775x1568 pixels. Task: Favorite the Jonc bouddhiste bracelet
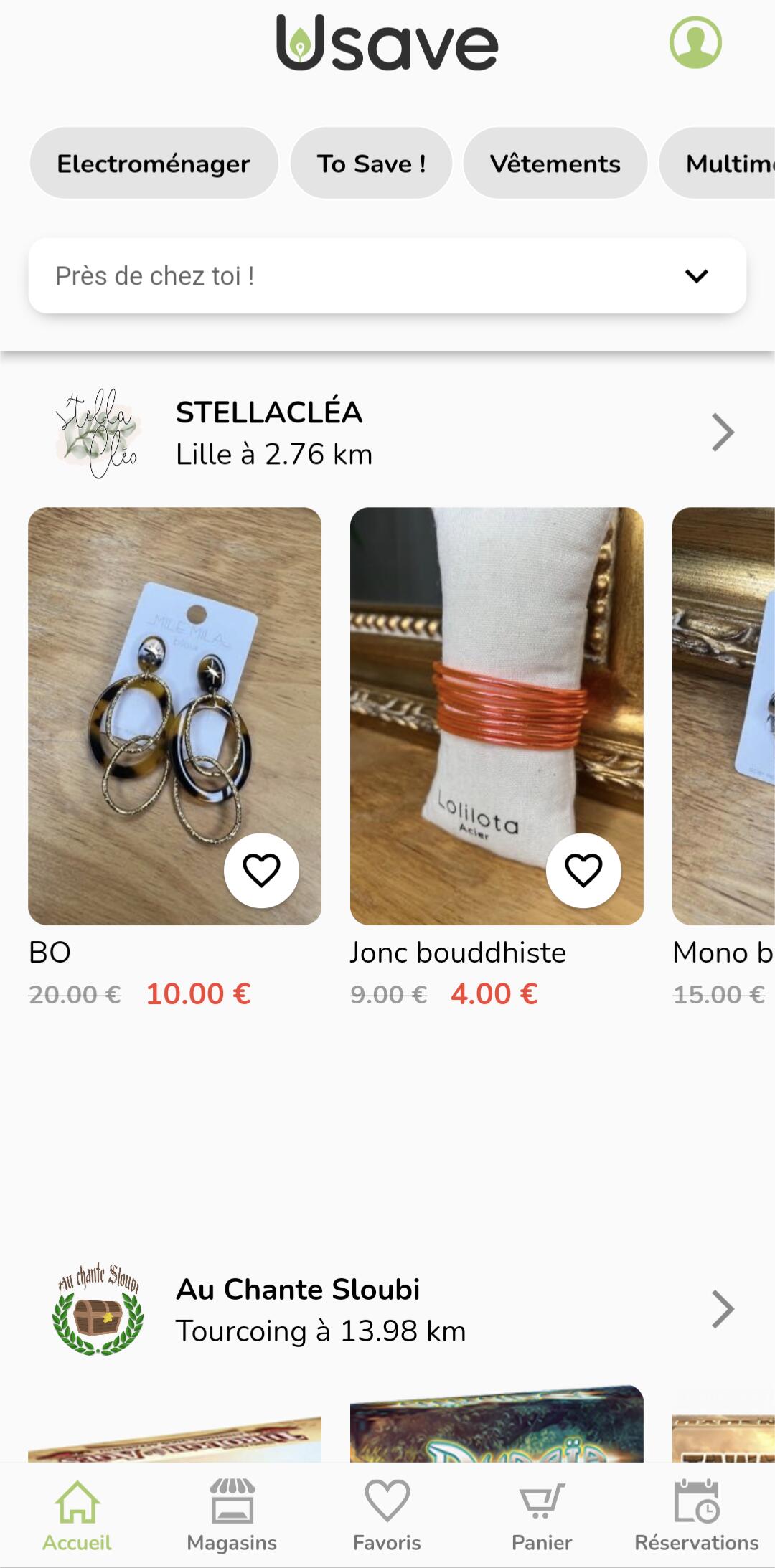(x=583, y=870)
